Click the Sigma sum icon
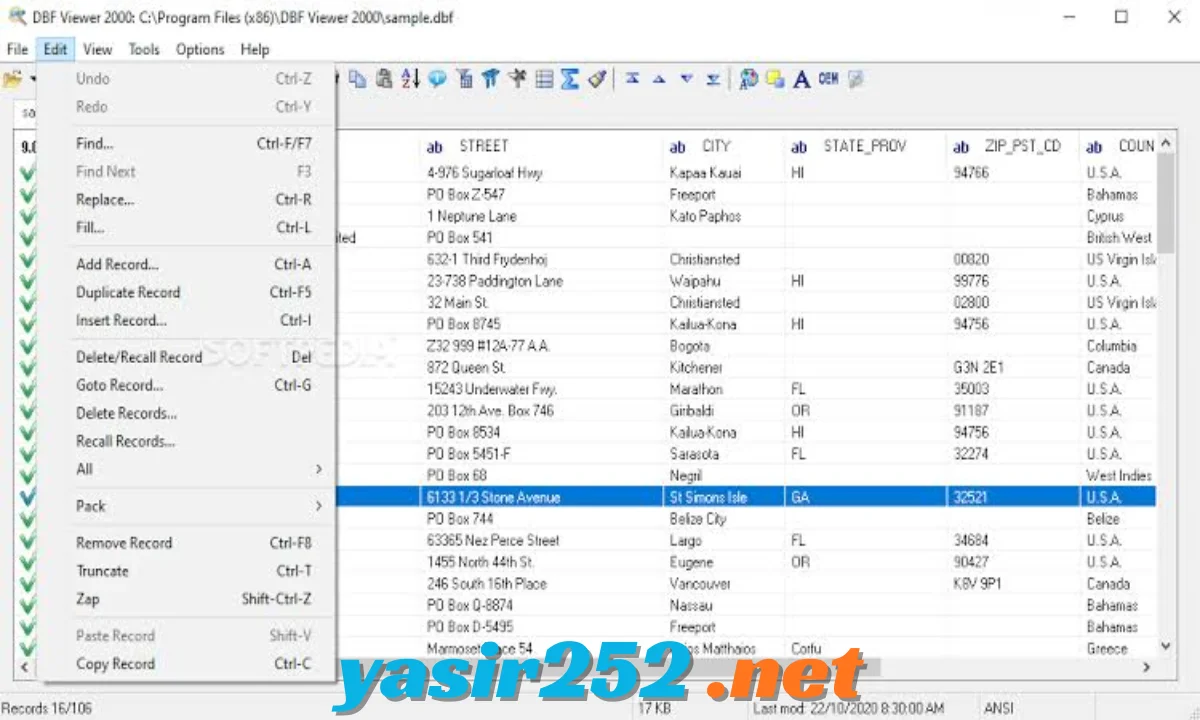1200x720 pixels. point(570,79)
